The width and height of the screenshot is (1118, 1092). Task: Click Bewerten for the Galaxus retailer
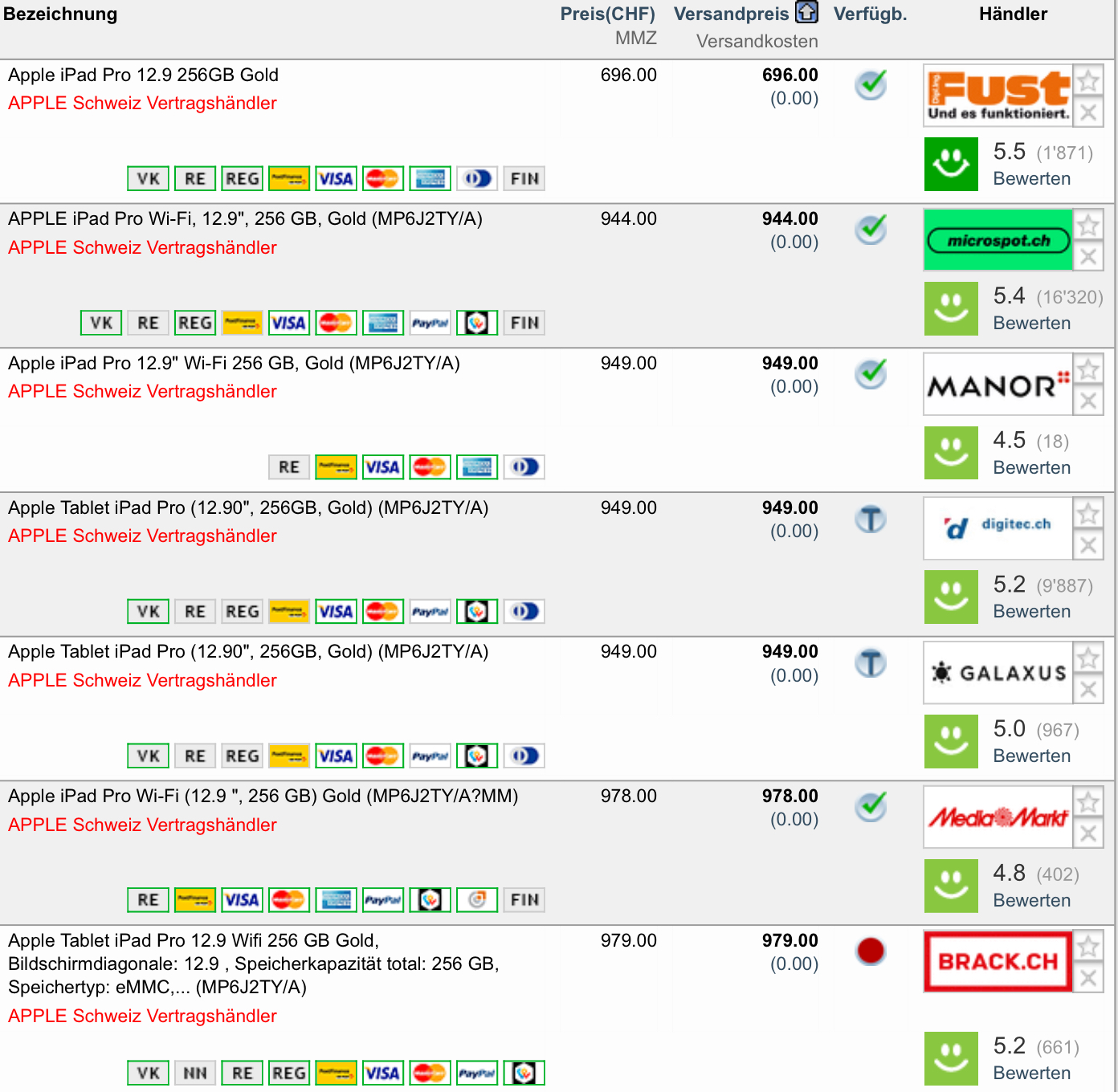[1032, 756]
